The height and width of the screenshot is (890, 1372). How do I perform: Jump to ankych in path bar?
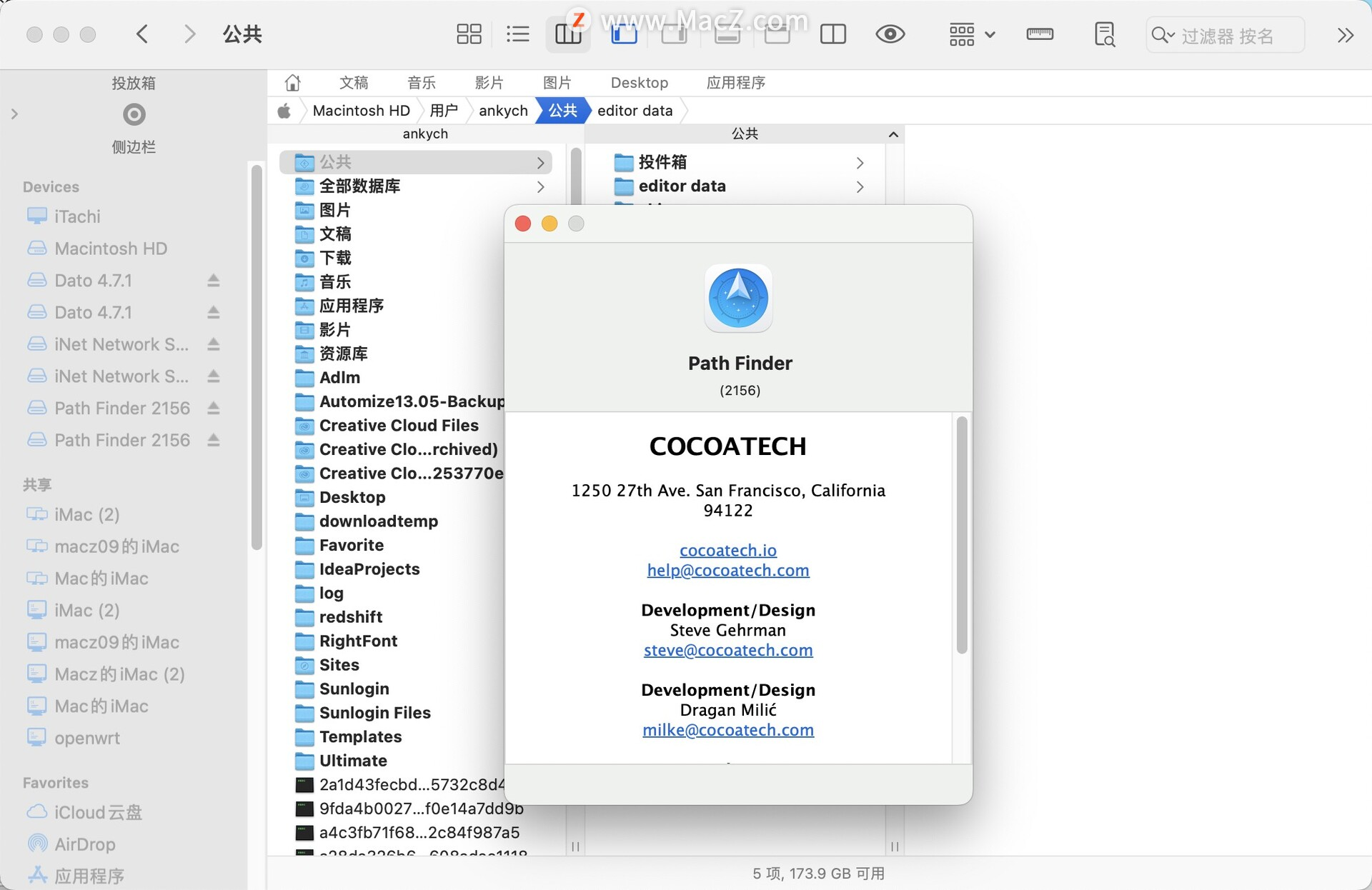click(503, 111)
